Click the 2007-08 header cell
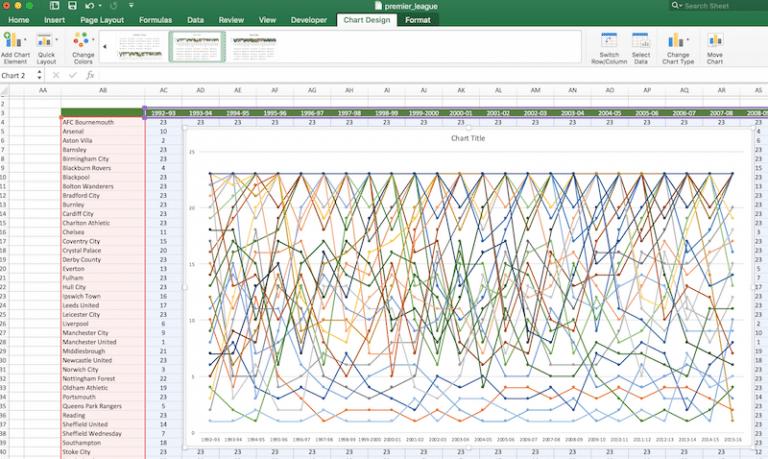Image resolution: width=768 pixels, height=459 pixels. point(721,113)
